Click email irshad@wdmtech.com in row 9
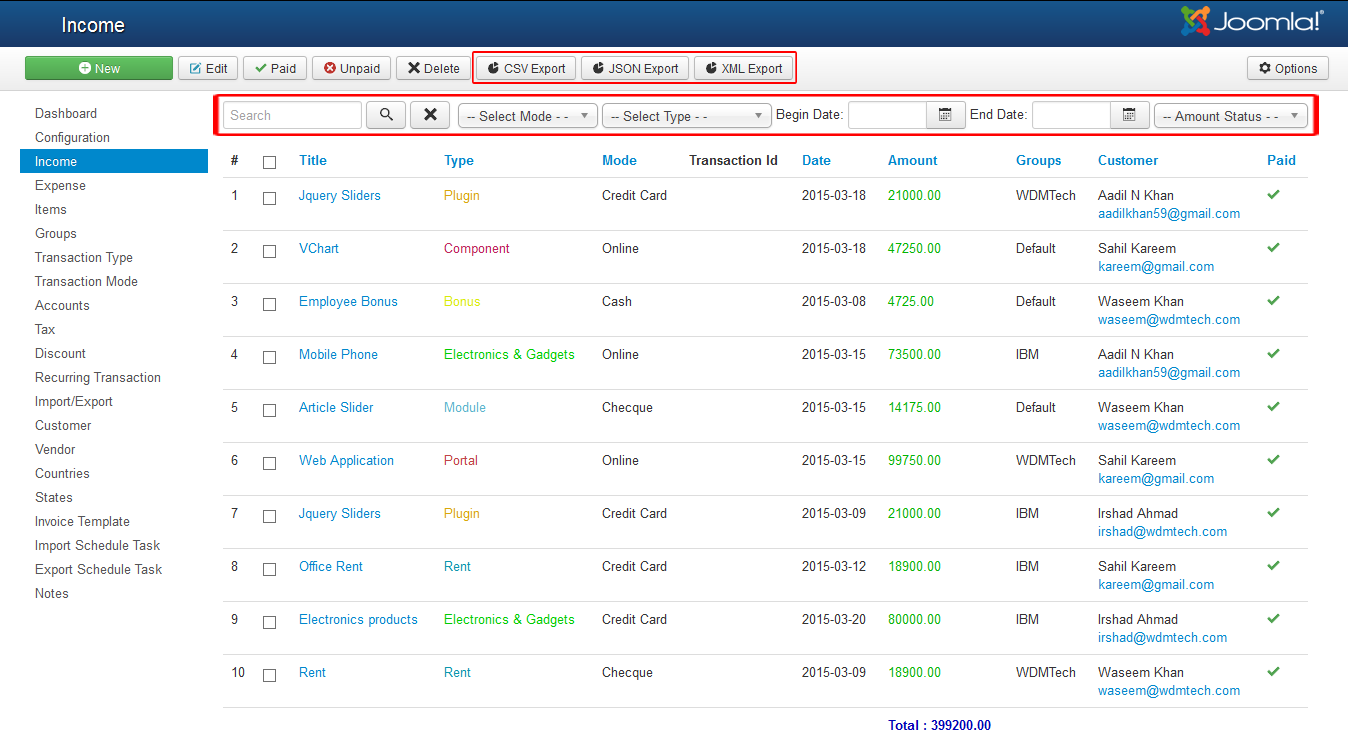Viewport: 1348px width, 740px height. [x=1162, y=637]
